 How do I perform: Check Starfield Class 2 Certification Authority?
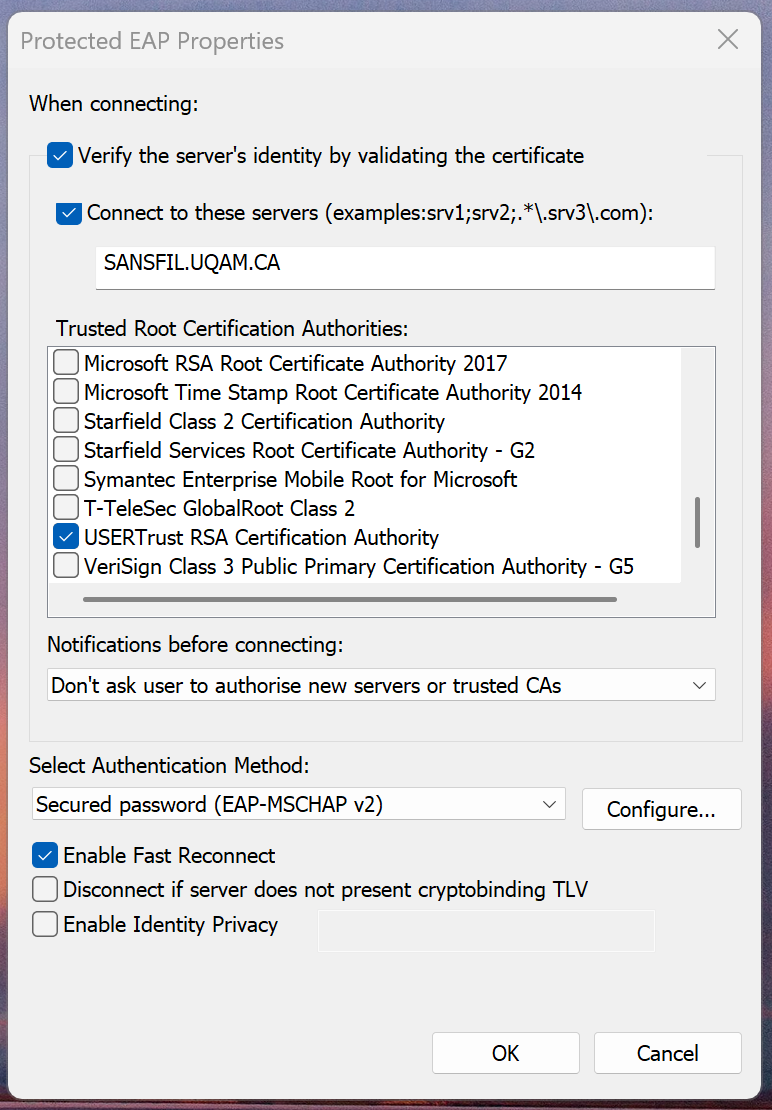(x=66, y=420)
